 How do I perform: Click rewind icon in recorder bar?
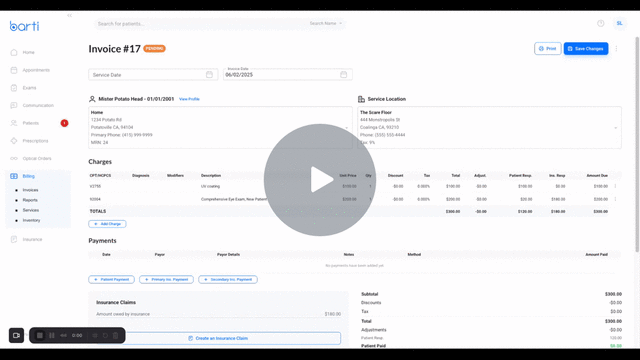click(x=63, y=336)
